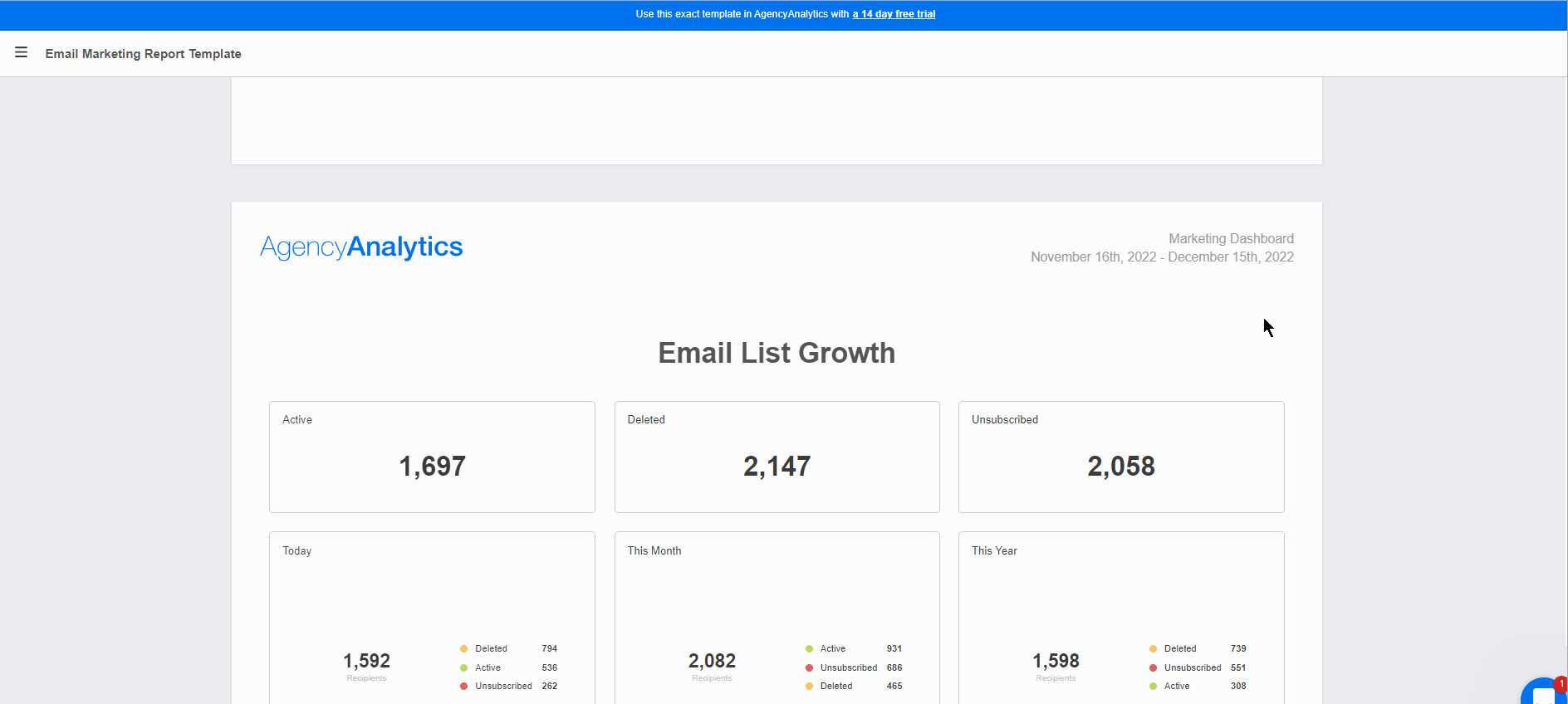Select the Unsubscribed 2,058 stat card

(1121, 457)
